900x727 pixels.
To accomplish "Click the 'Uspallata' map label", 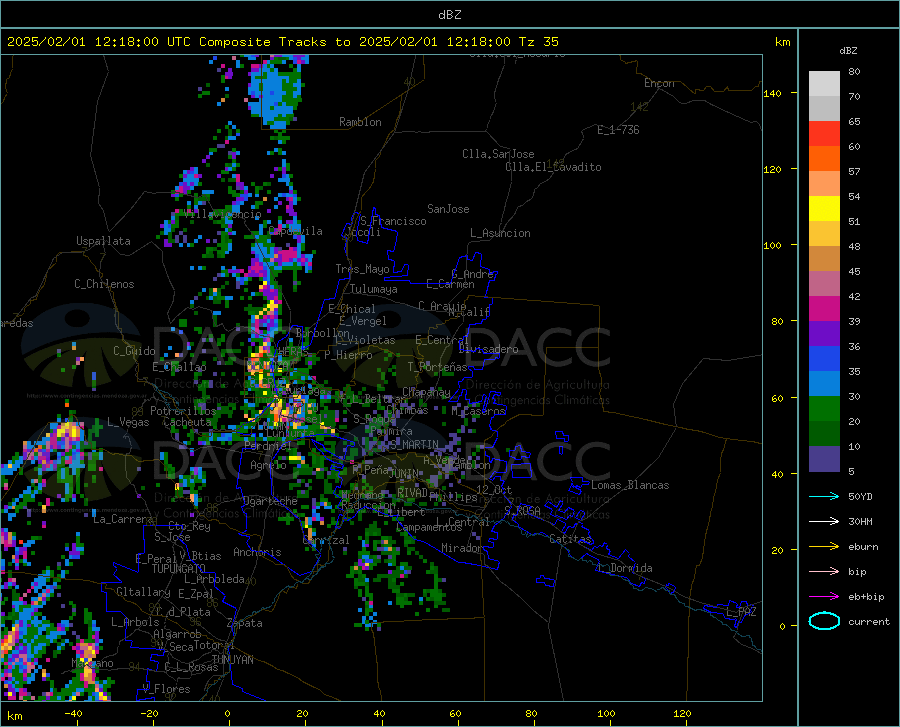I will pos(103,241).
